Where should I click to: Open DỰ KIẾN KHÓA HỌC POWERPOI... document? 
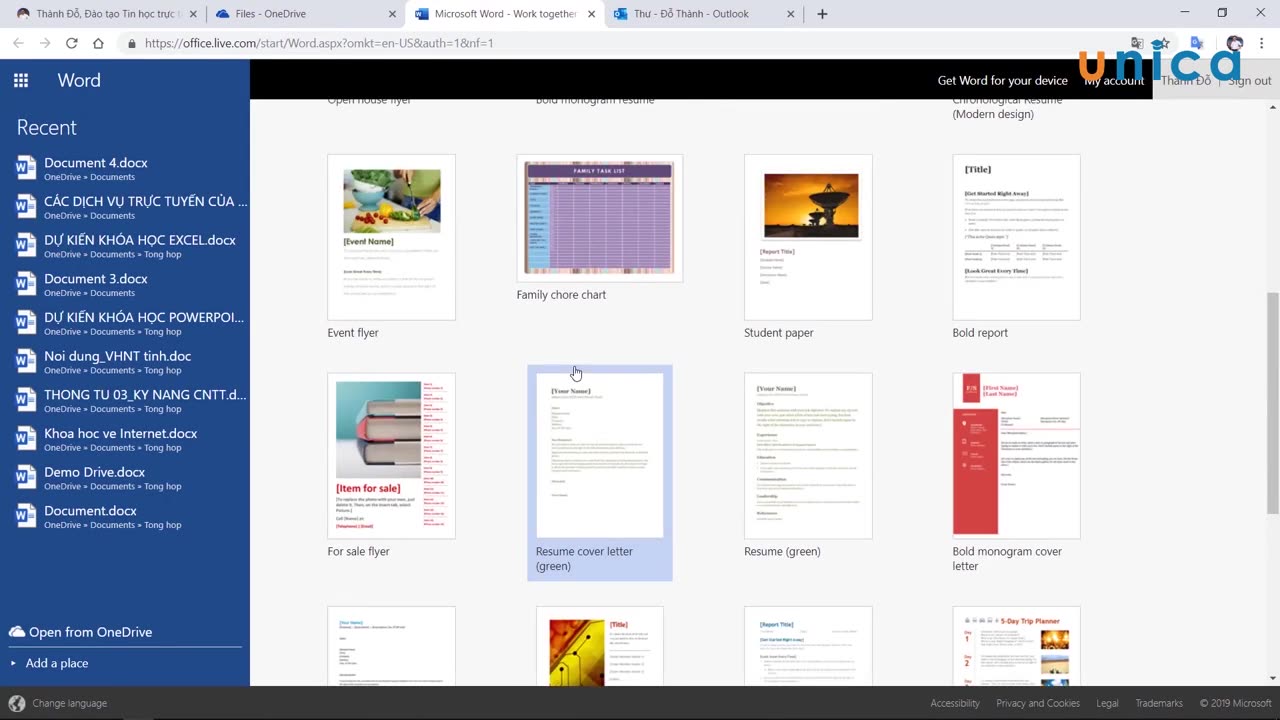pos(125,323)
